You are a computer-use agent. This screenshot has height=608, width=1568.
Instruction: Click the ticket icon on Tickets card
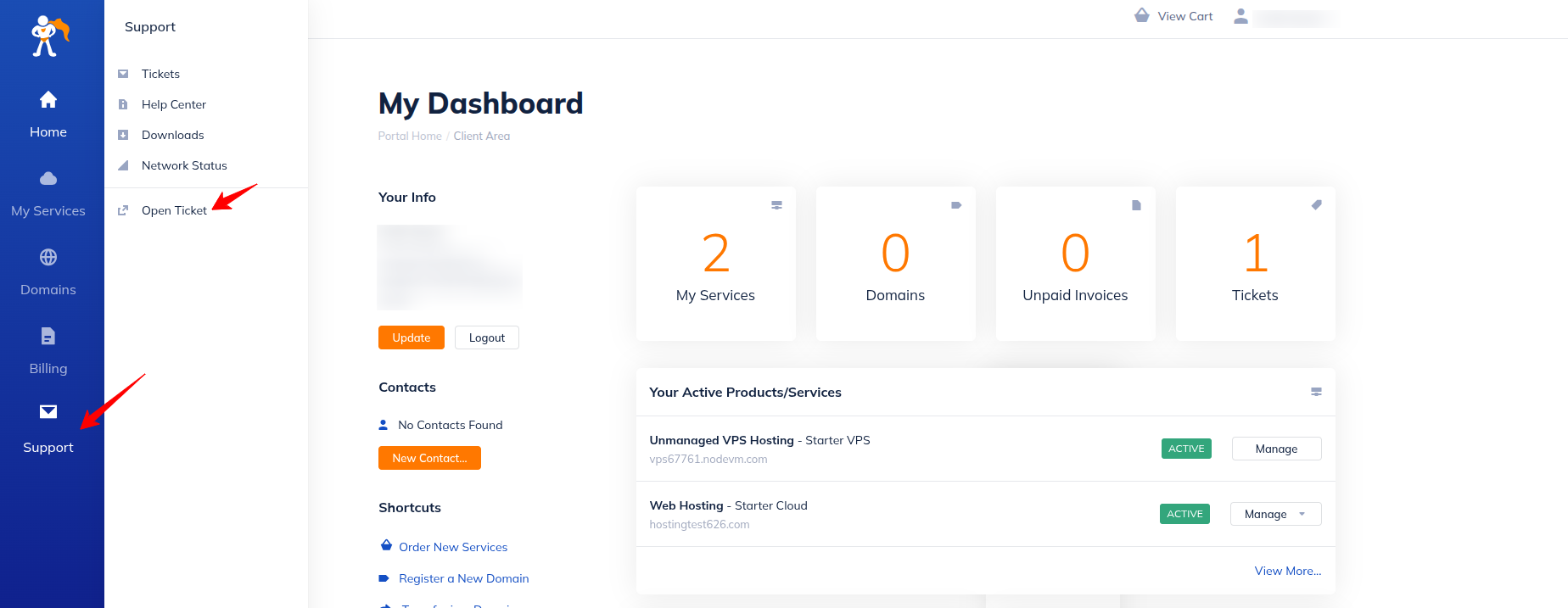click(1317, 204)
